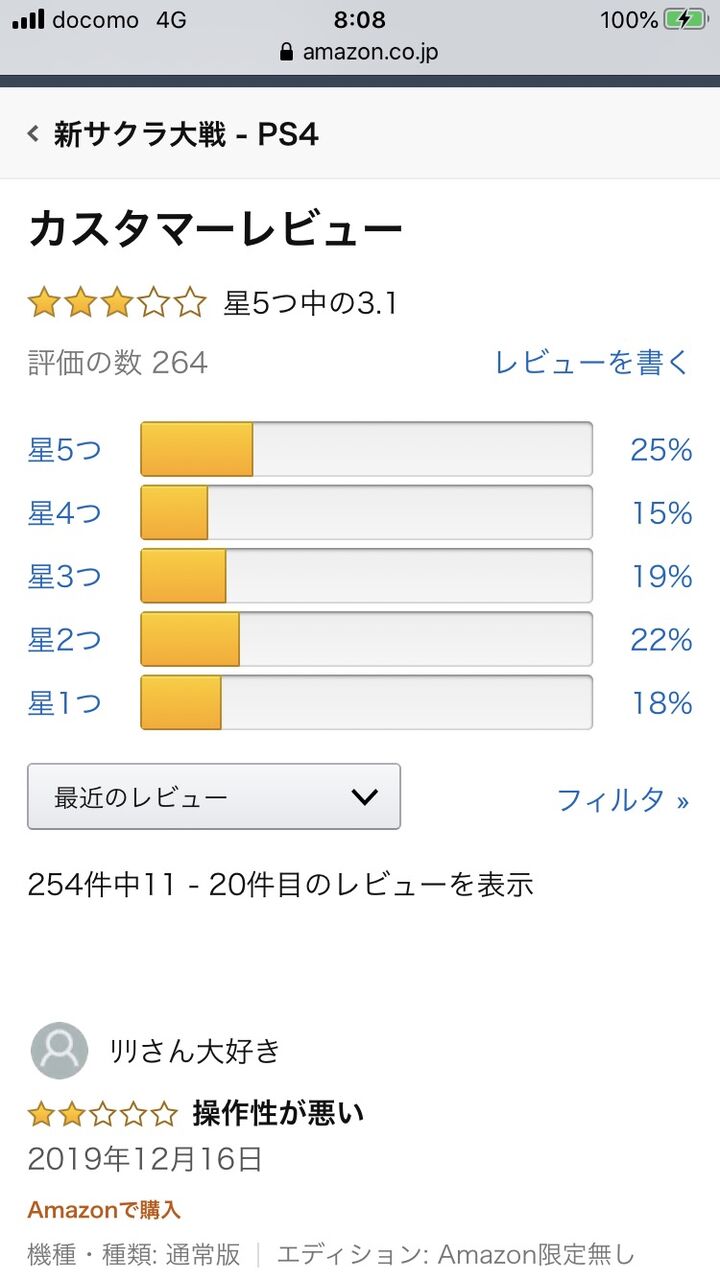Select the 星3つ rating bar
This screenshot has height=1280, width=720.
[366, 576]
